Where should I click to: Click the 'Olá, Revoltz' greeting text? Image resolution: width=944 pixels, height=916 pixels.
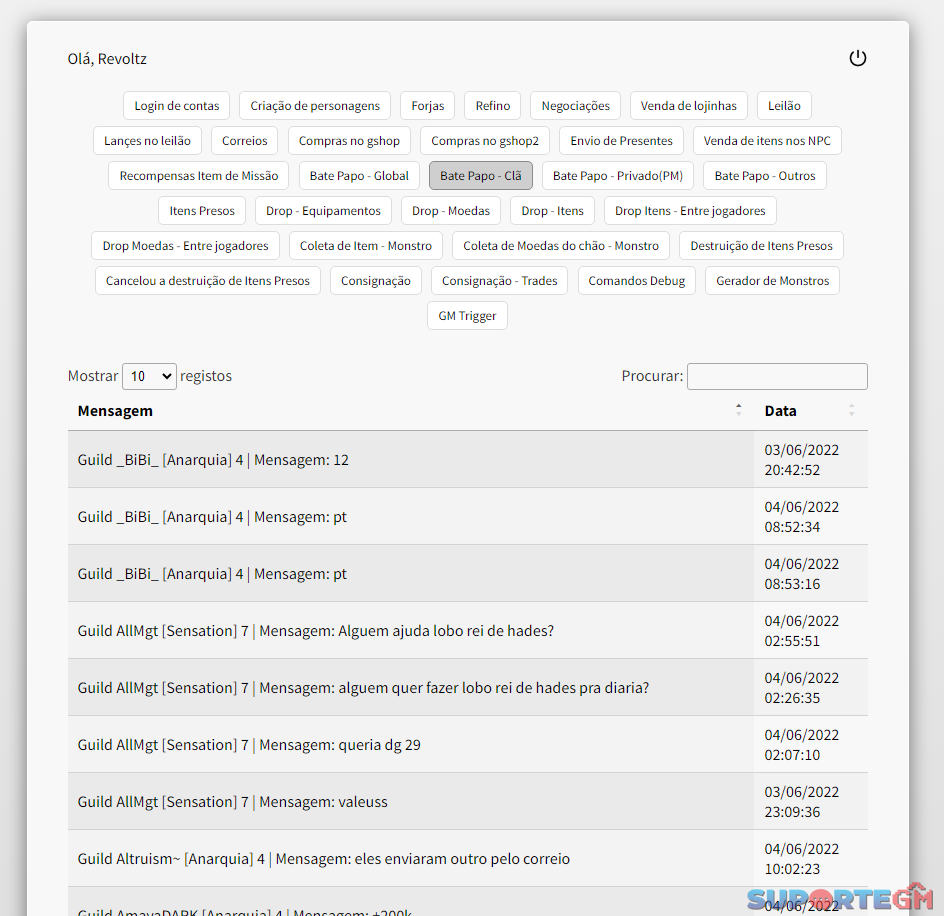tap(107, 59)
